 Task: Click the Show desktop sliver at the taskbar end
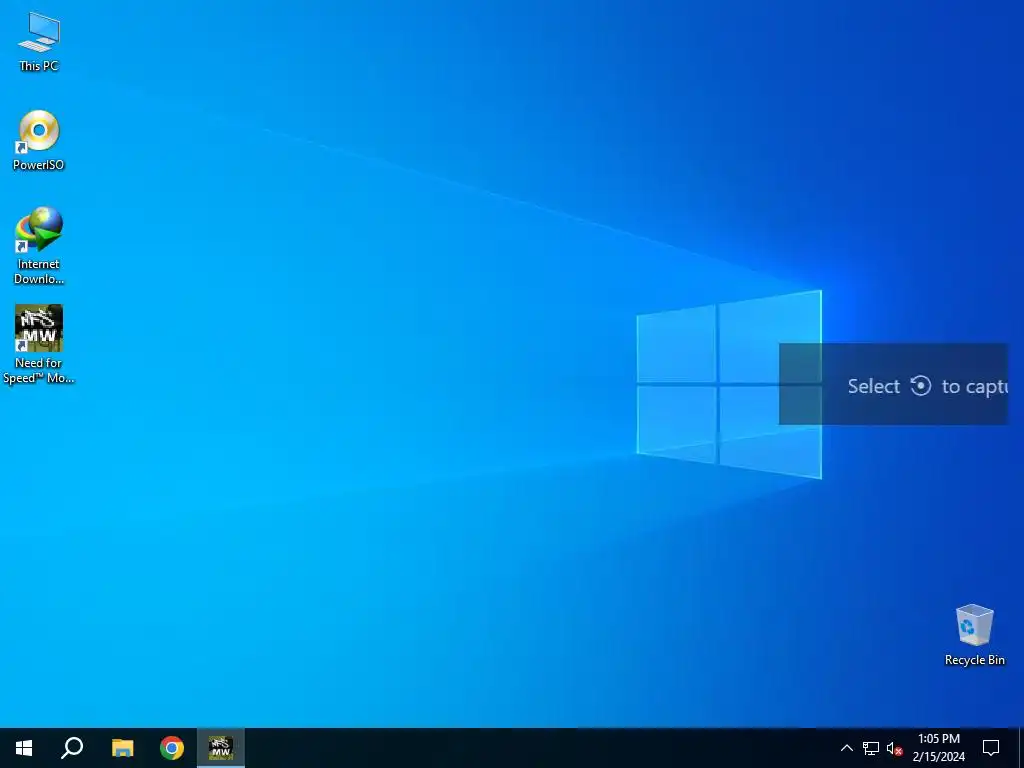pyautogui.click(x=1021, y=748)
